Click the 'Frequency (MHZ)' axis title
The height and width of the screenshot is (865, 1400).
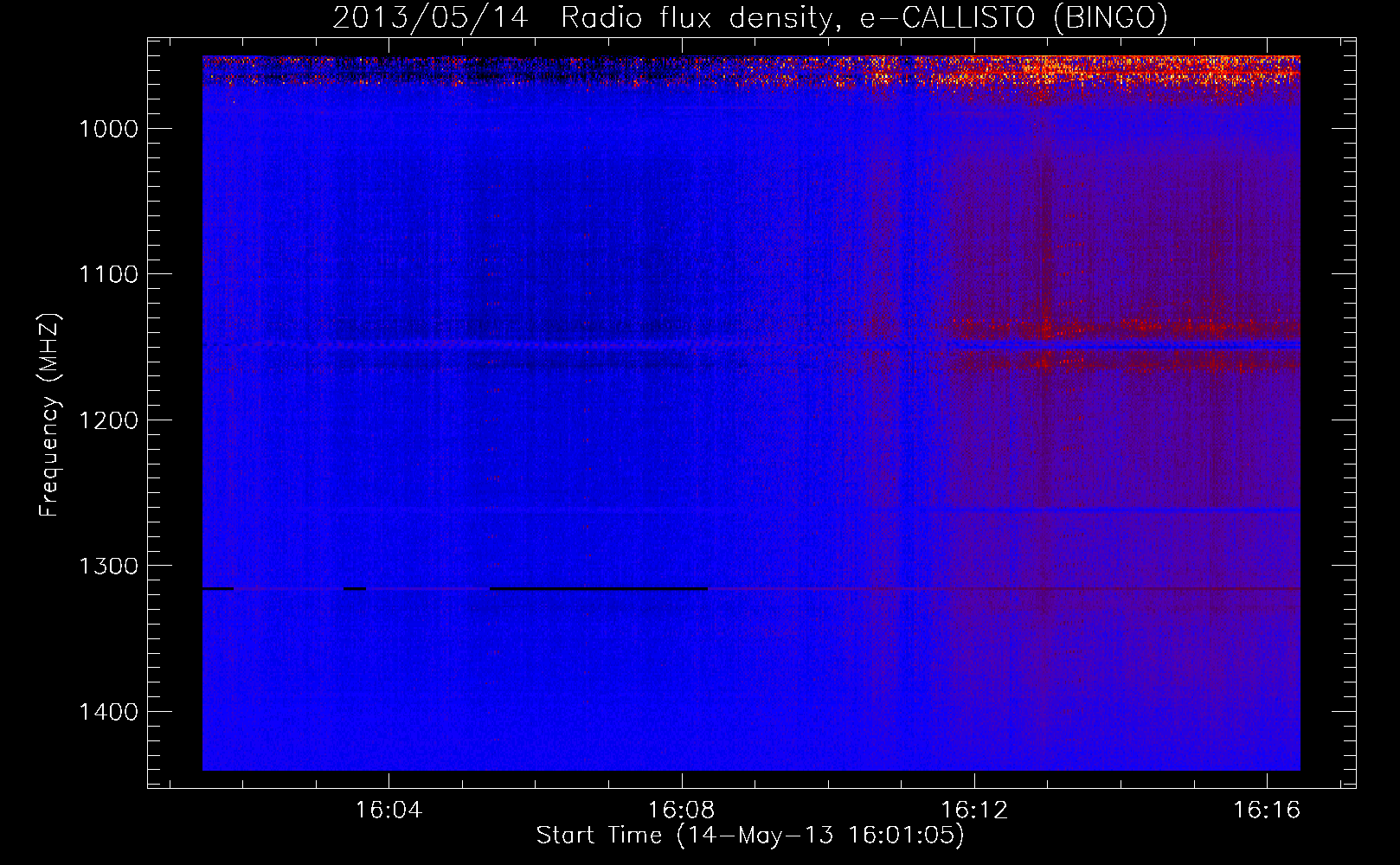tap(49, 415)
